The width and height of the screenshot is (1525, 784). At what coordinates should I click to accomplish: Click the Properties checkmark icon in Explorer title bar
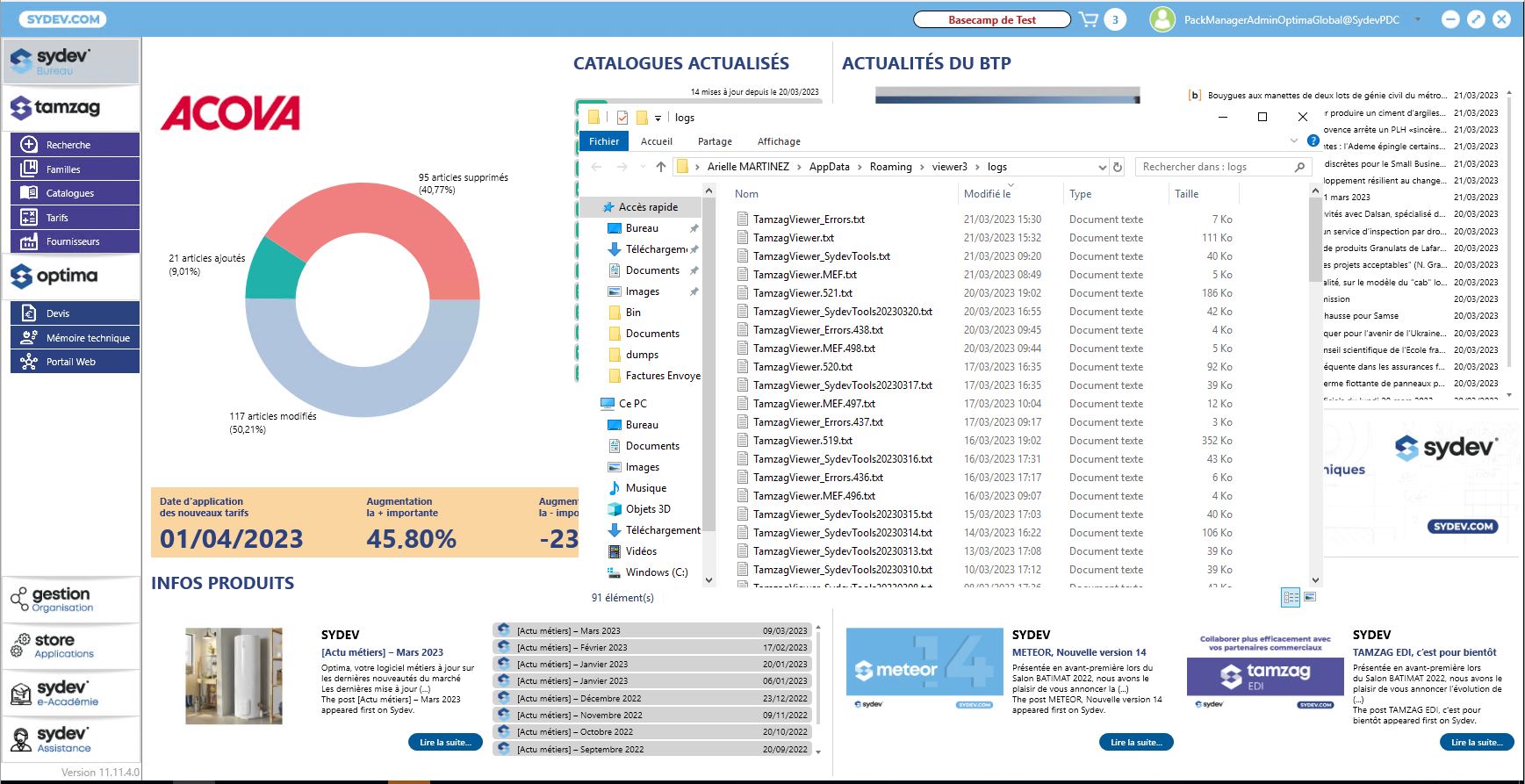click(622, 118)
